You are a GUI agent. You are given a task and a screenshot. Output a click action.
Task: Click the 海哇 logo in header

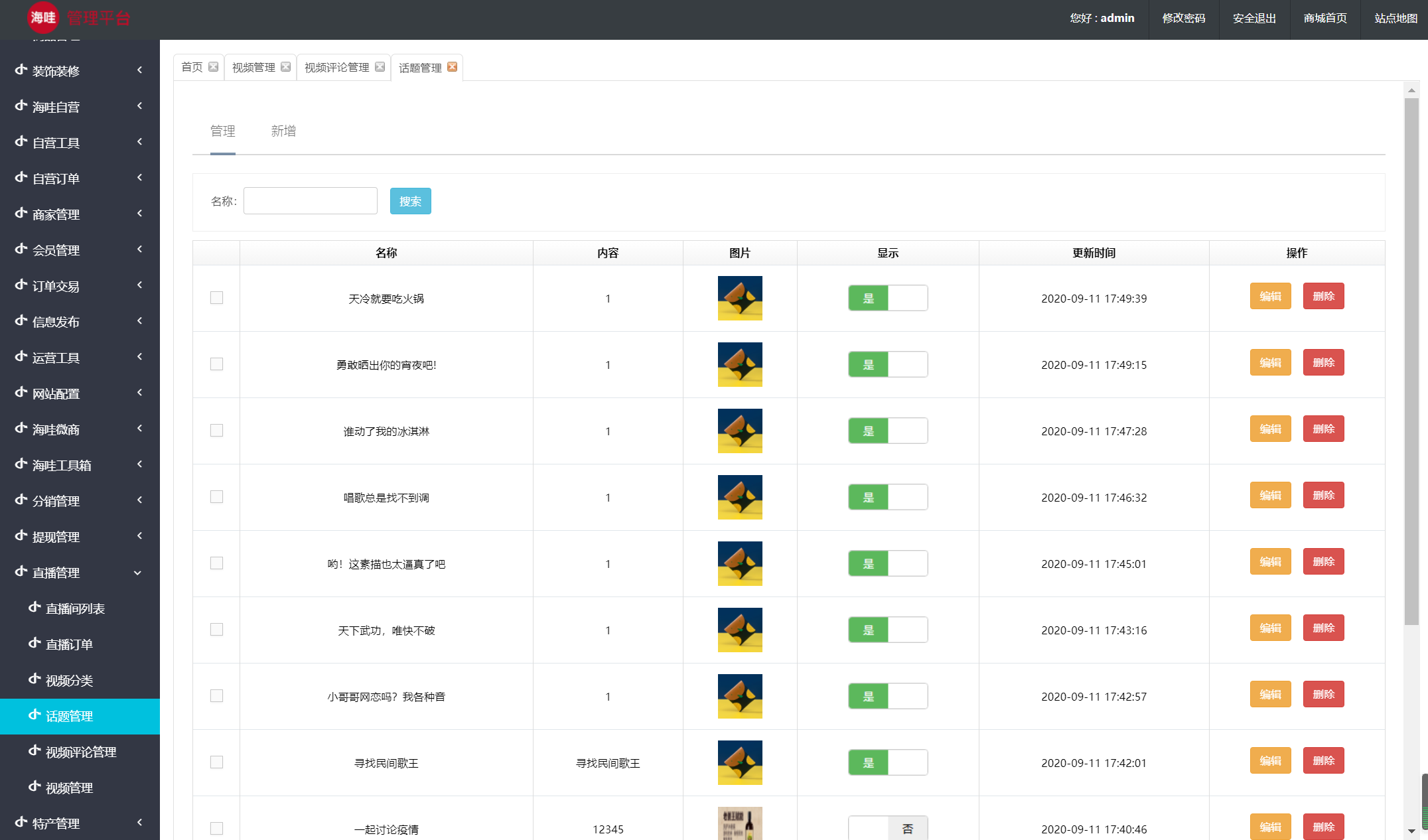pos(43,18)
